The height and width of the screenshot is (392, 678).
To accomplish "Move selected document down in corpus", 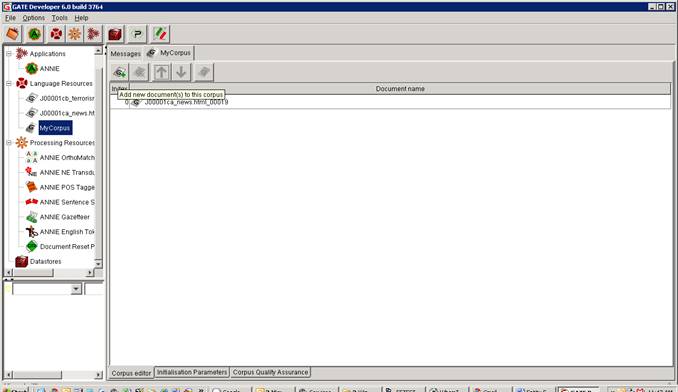I will 181,72.
